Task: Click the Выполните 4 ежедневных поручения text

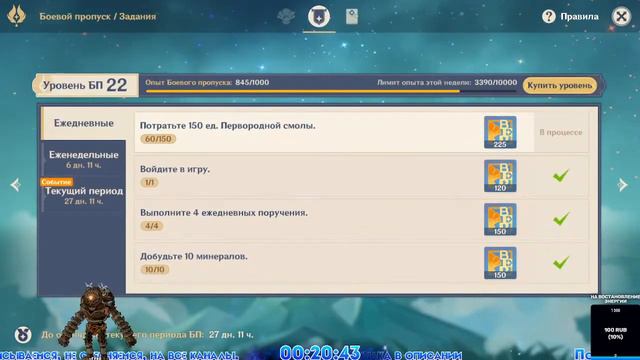Action: coord(224,213)
